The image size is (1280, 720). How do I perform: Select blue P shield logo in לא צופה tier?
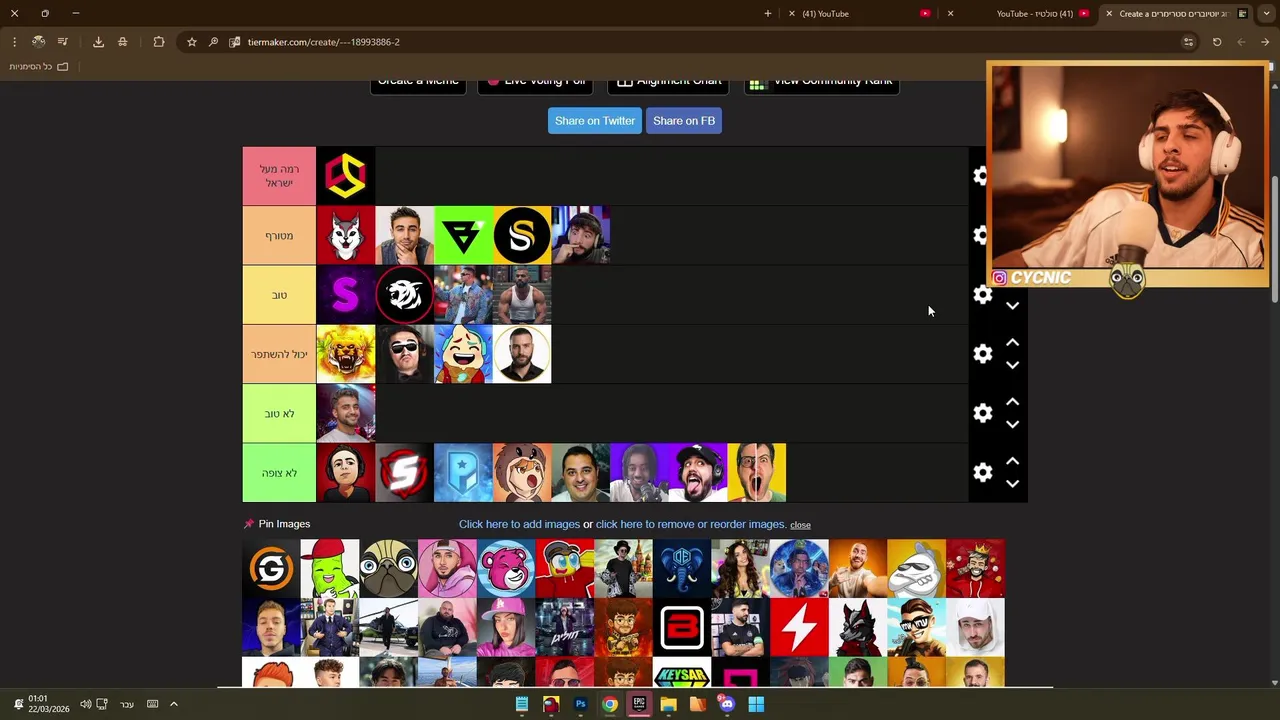[463, 473]
